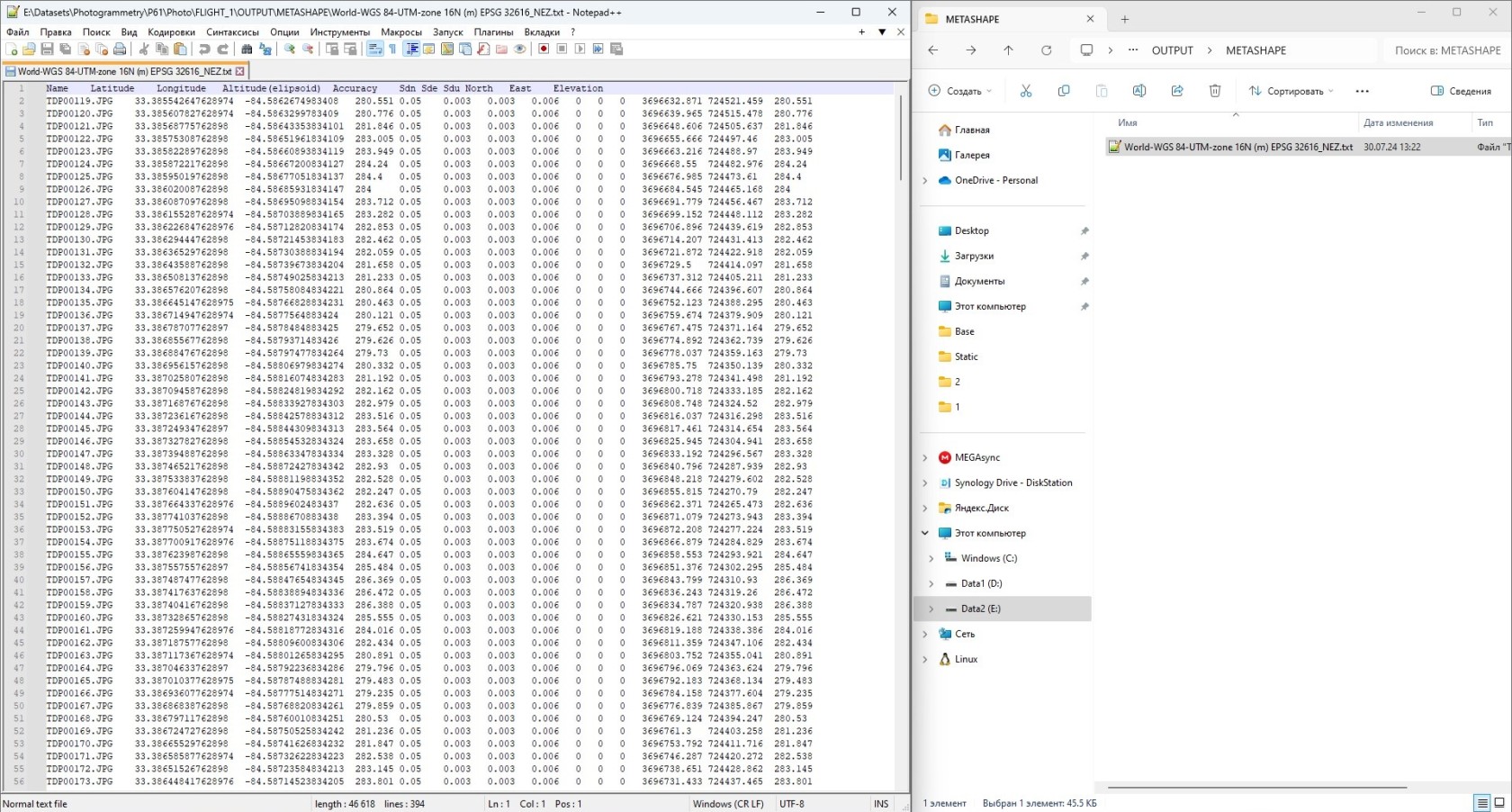
Task: Click the Paste clipboard icon in Notepad++ toolbar
Action: [x=180, y=49]
